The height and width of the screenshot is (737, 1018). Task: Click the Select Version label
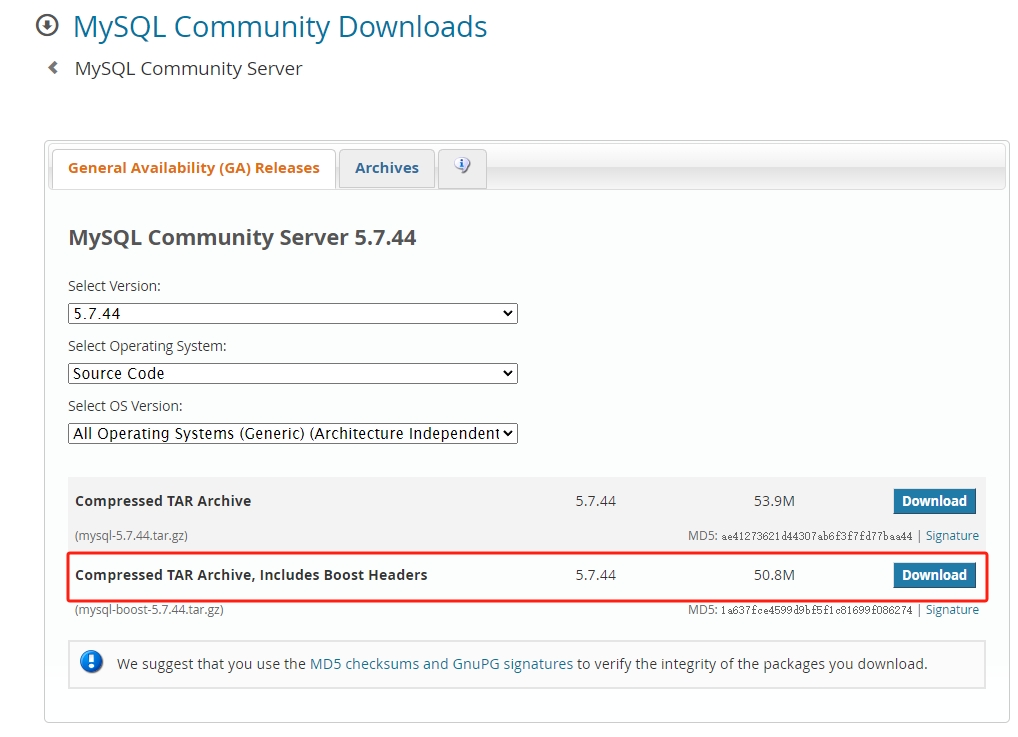(x=114, y=286)
